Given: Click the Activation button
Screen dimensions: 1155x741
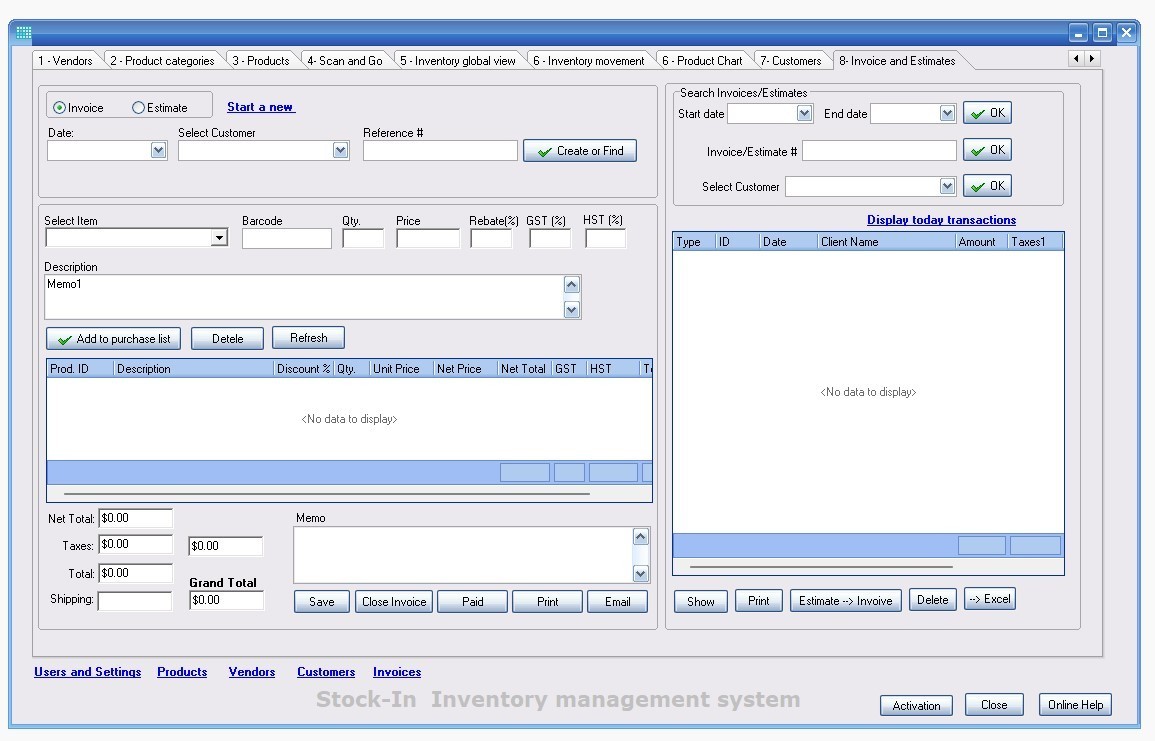Looking at the screenshot, I should click(x=916, y=706).
